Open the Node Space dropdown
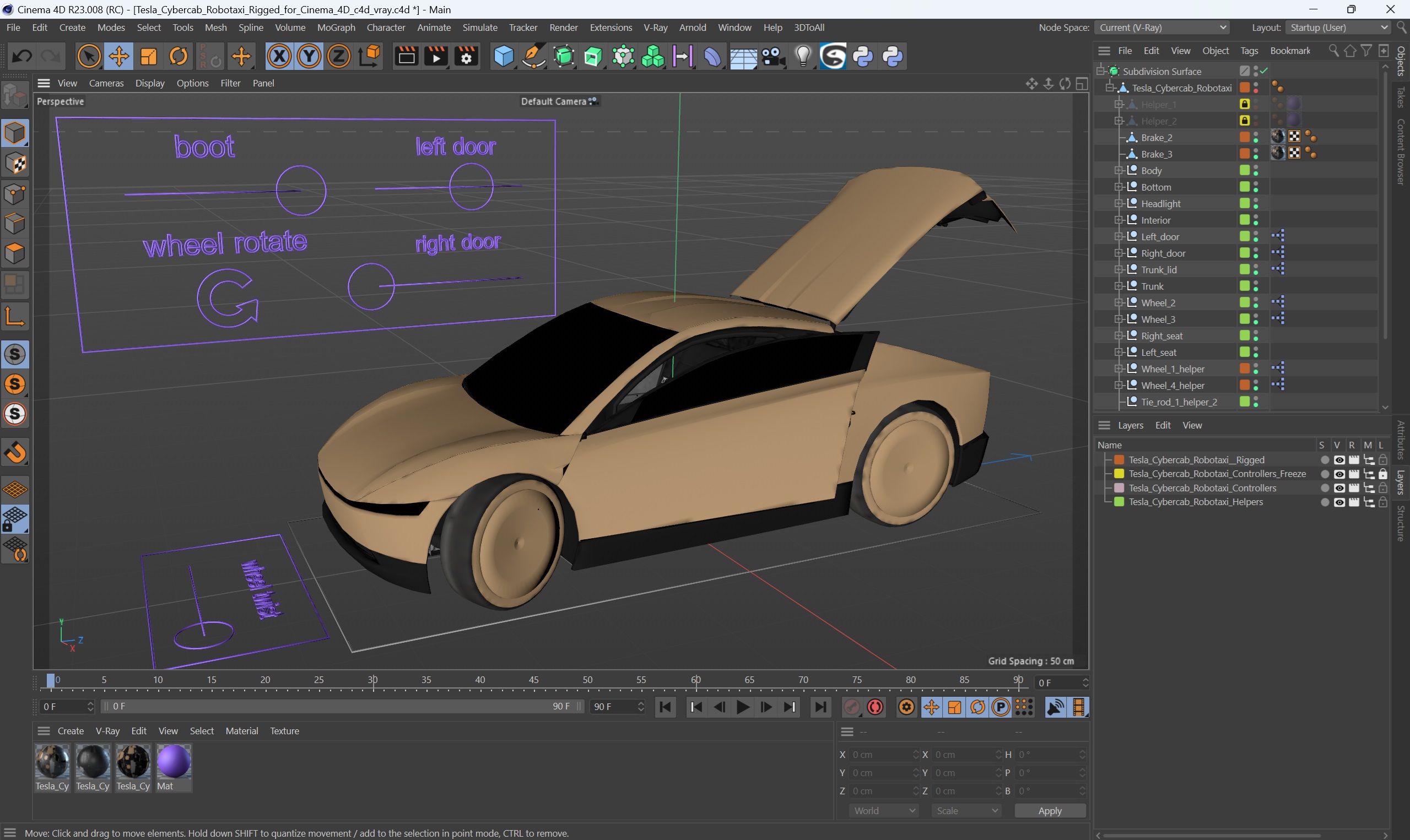Image resolution: width=1410 pixels, height=840 pixels. [1162, 27]
